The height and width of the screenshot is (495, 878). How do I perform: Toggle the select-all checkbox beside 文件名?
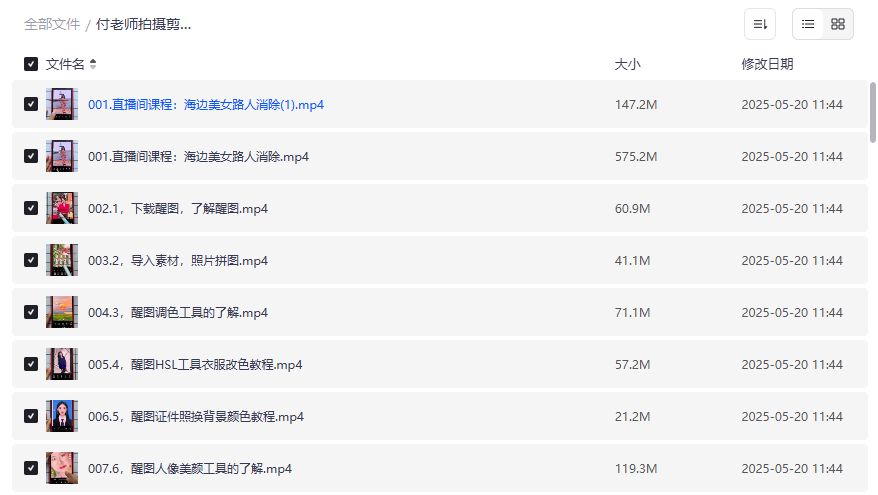click(x=31, y=64)
